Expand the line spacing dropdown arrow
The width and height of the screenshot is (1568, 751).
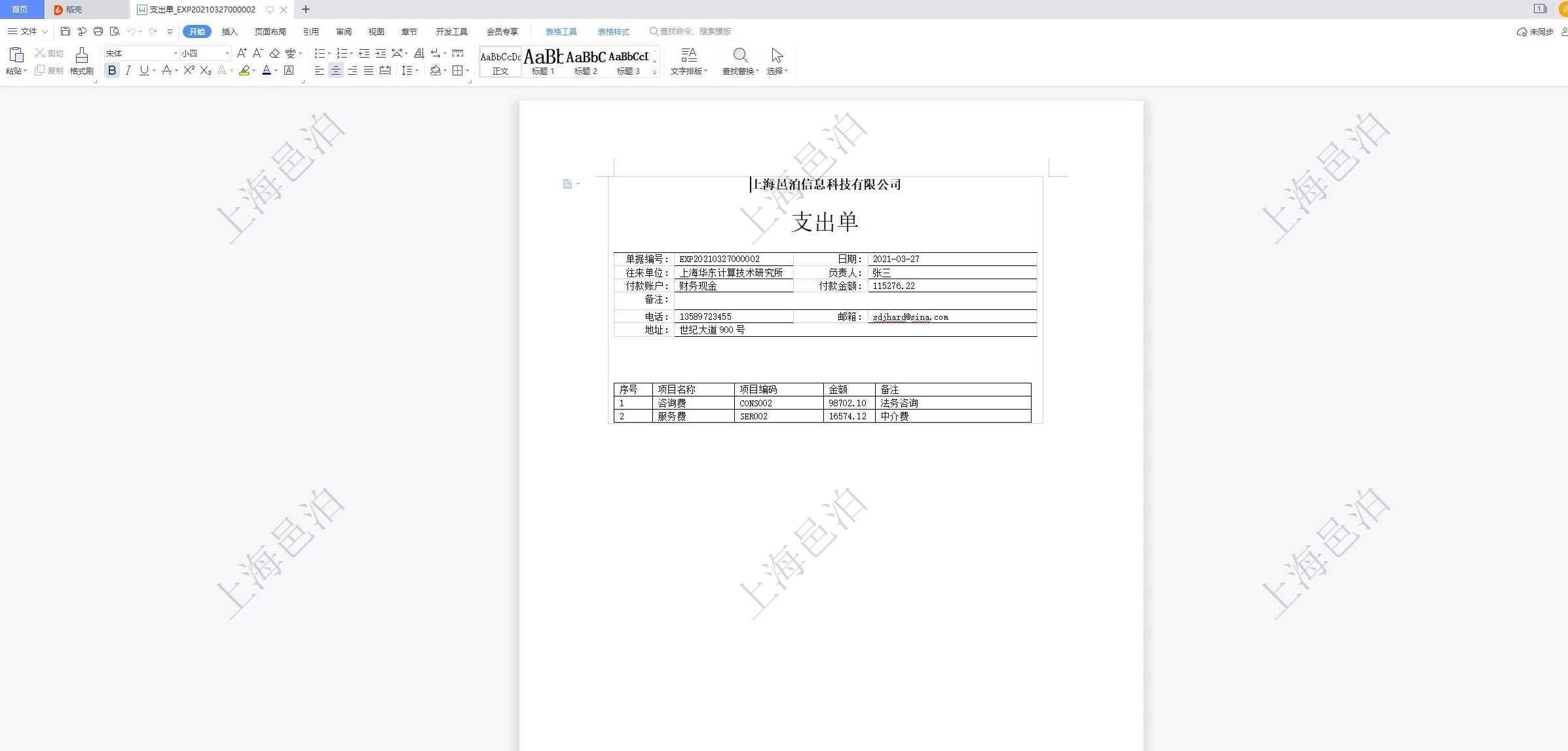[417, 70]
